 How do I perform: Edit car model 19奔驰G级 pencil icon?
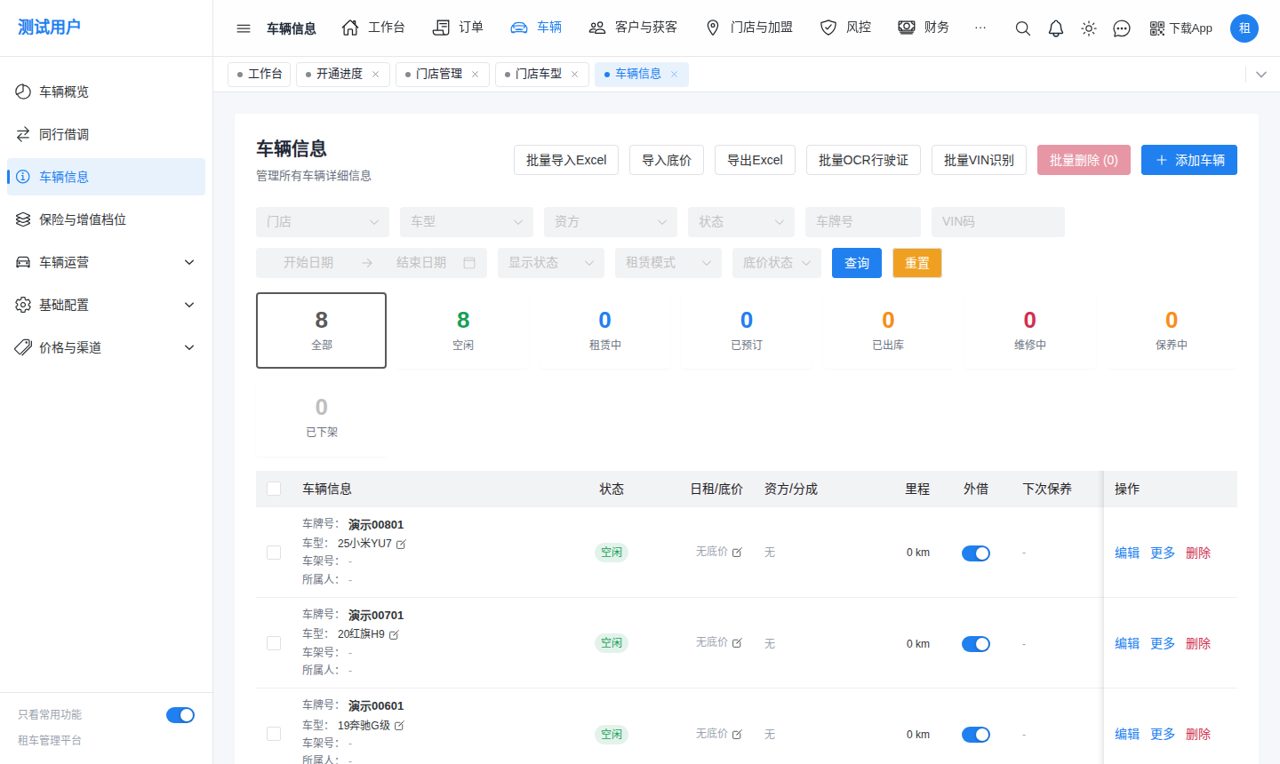pos(400,726)
